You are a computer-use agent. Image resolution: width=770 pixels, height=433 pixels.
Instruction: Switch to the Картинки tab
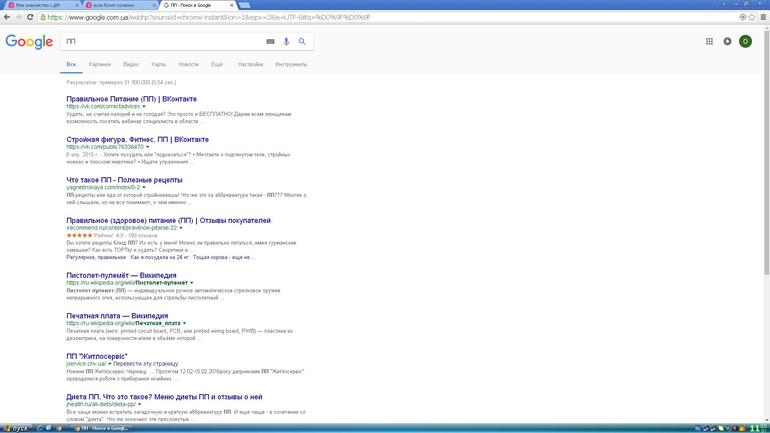click(x=100, y=64)
